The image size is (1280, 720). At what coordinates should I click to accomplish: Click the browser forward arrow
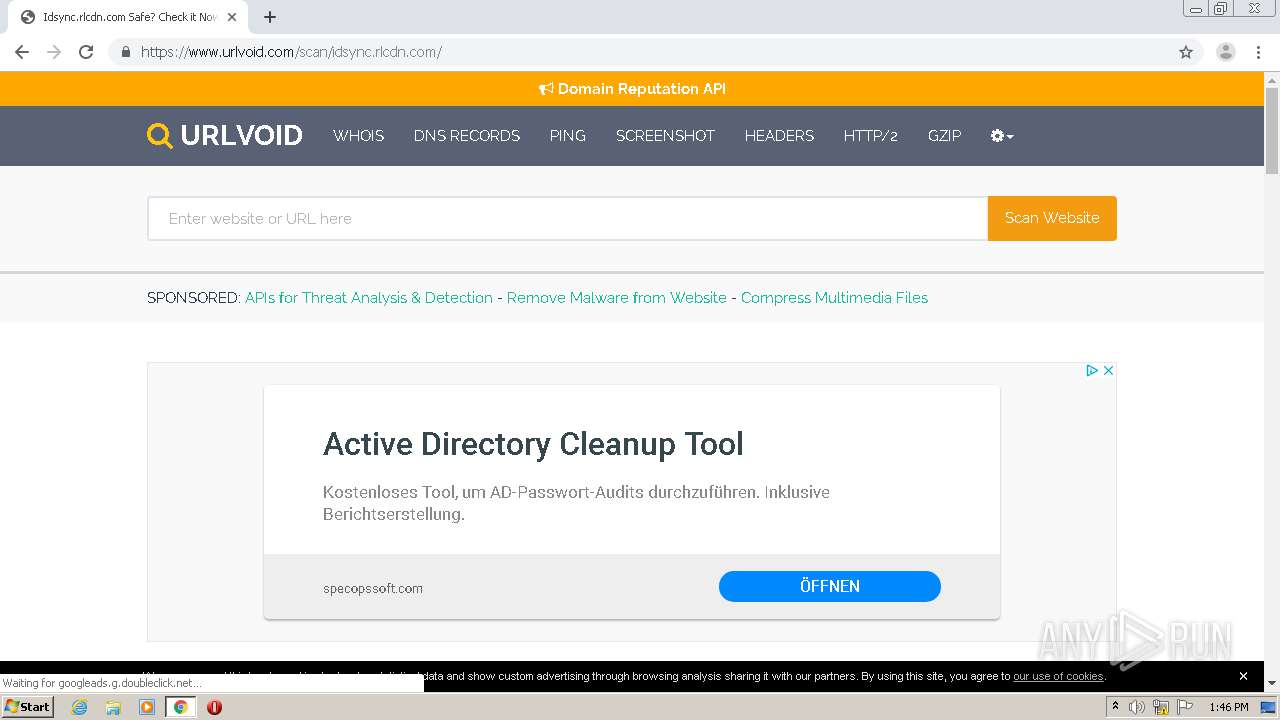(54, 52)
